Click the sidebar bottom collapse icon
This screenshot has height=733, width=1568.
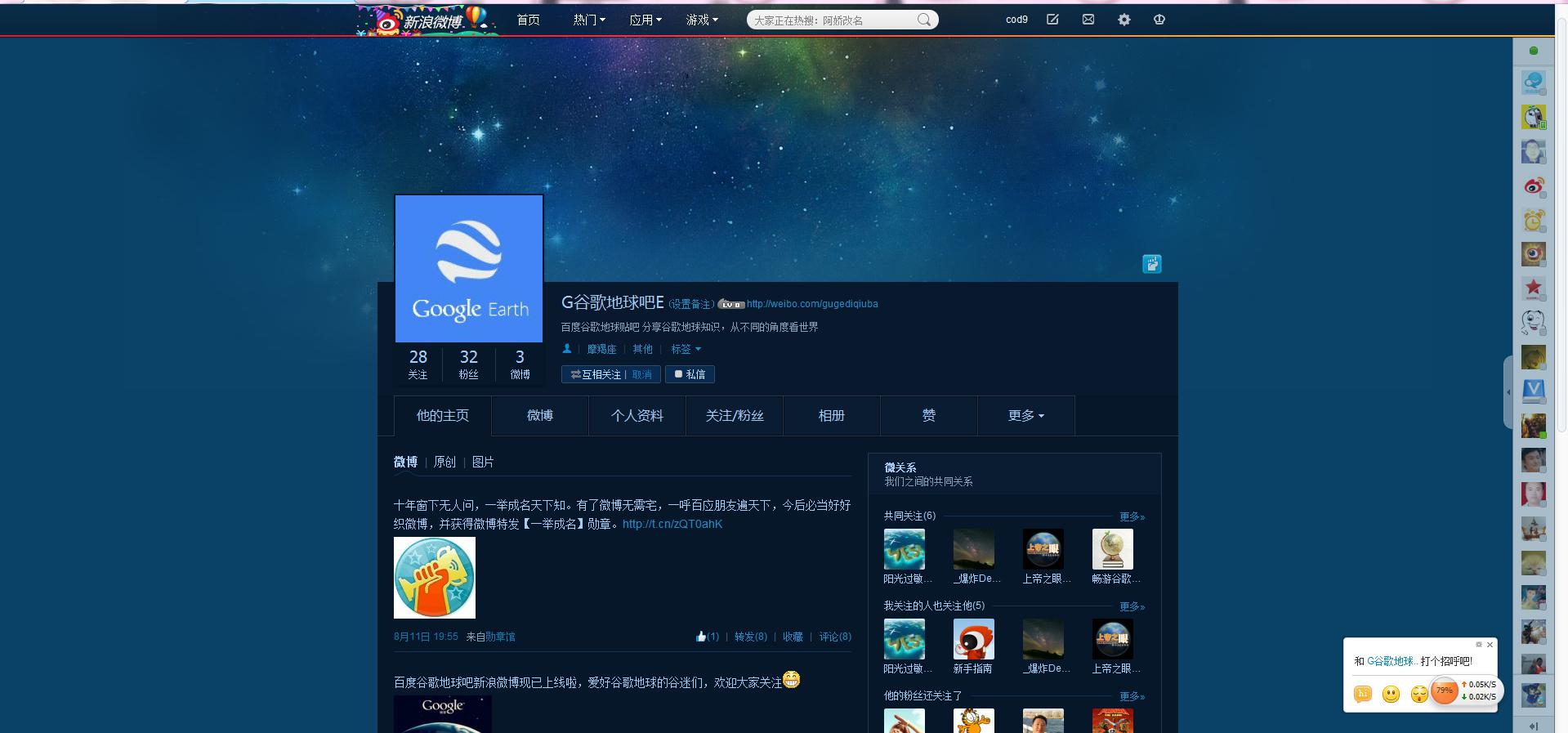coord(1534,726)
